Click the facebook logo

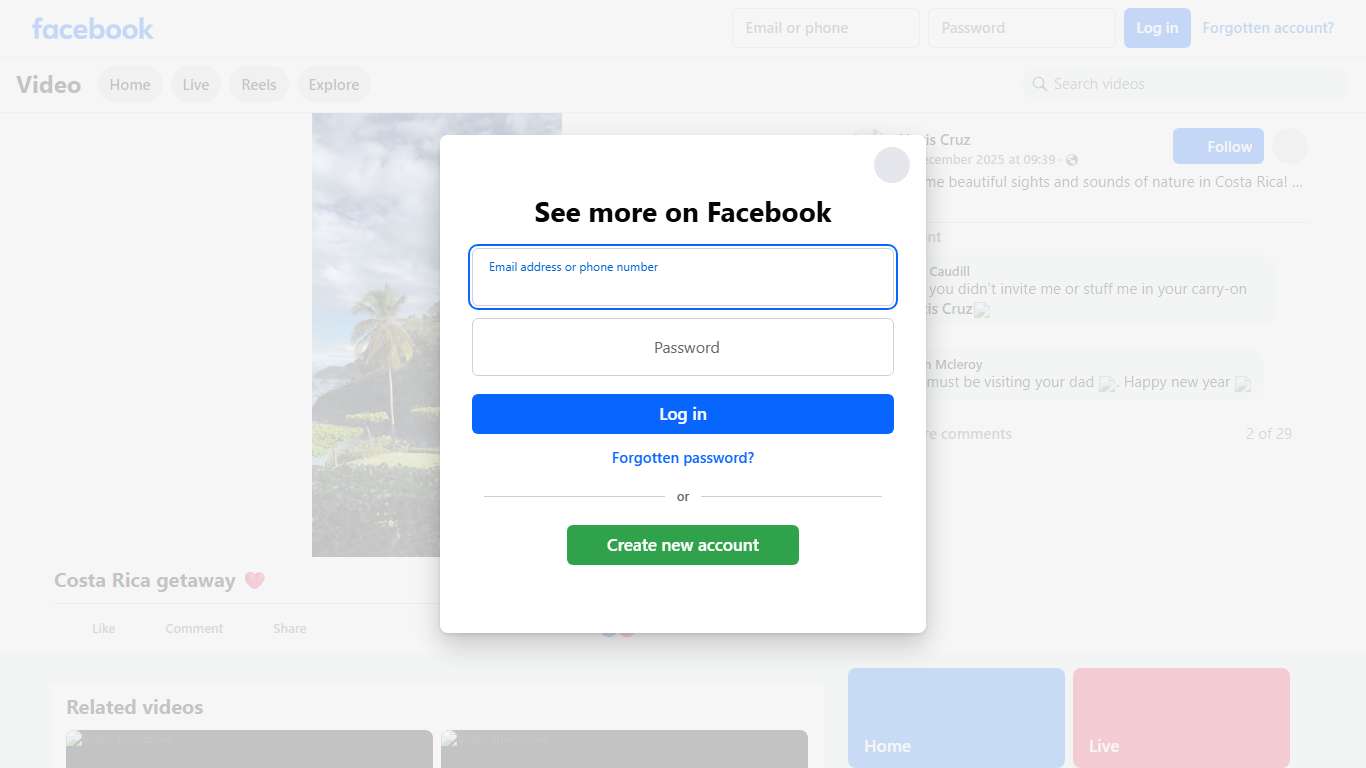(92, 28)
